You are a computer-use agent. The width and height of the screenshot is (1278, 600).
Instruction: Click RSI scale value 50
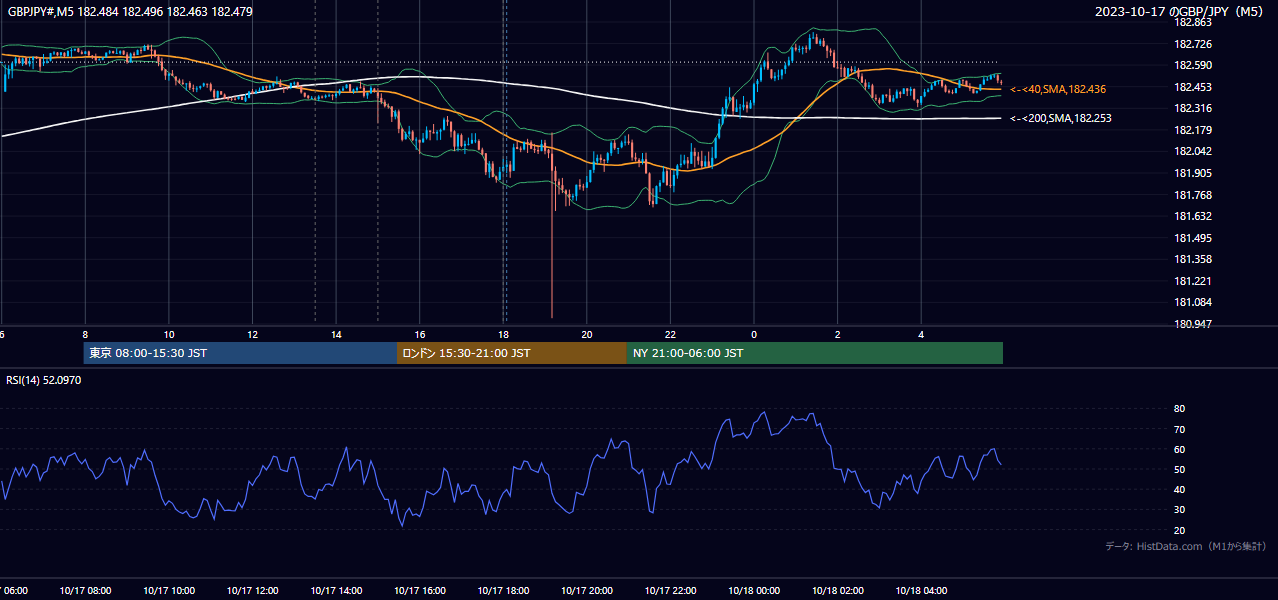pyautogui.click(x=1179, y=469)
